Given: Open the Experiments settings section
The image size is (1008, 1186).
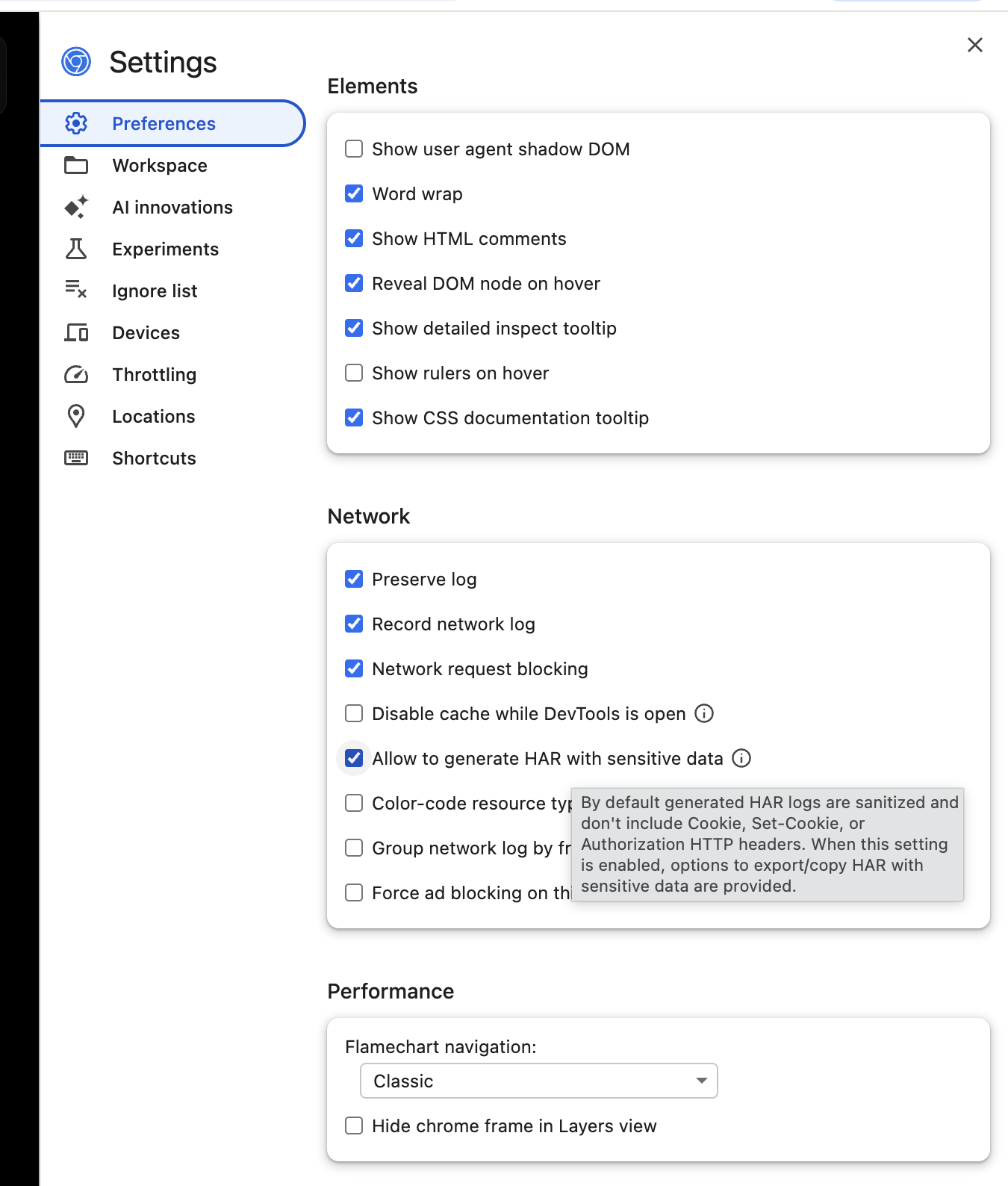Looking at the screenshot, I should pyautogui.click(x=165, y=249).
